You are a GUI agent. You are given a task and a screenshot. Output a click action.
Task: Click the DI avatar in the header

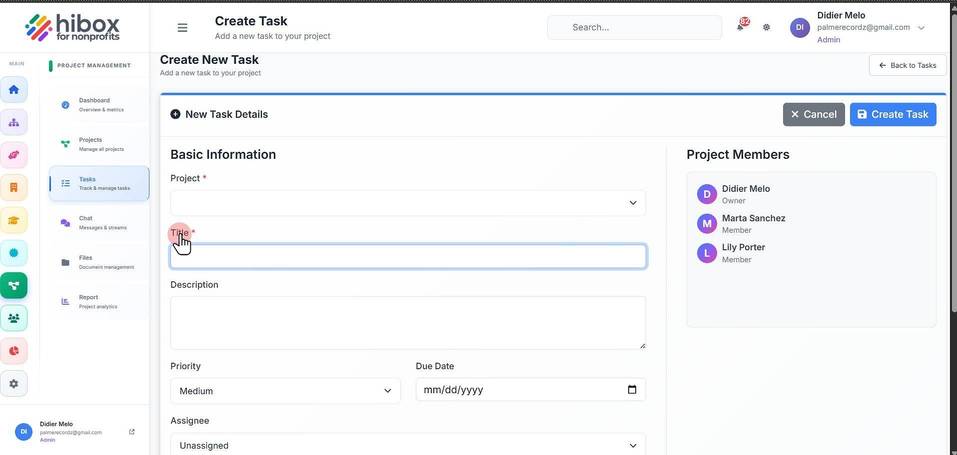tap(800, 27)
